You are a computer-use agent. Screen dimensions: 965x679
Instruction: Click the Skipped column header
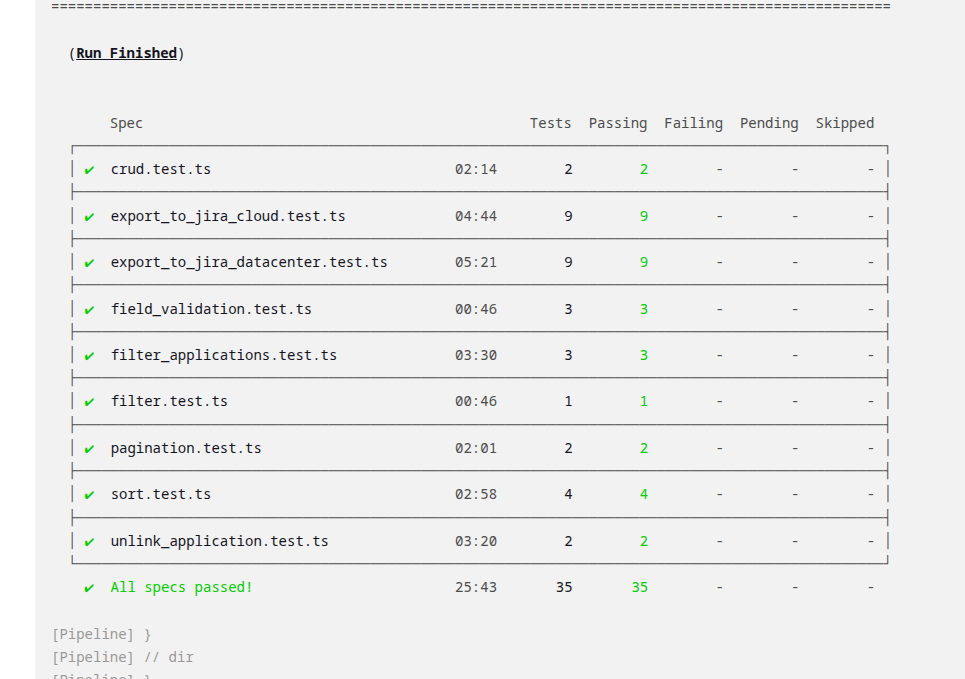844,123
